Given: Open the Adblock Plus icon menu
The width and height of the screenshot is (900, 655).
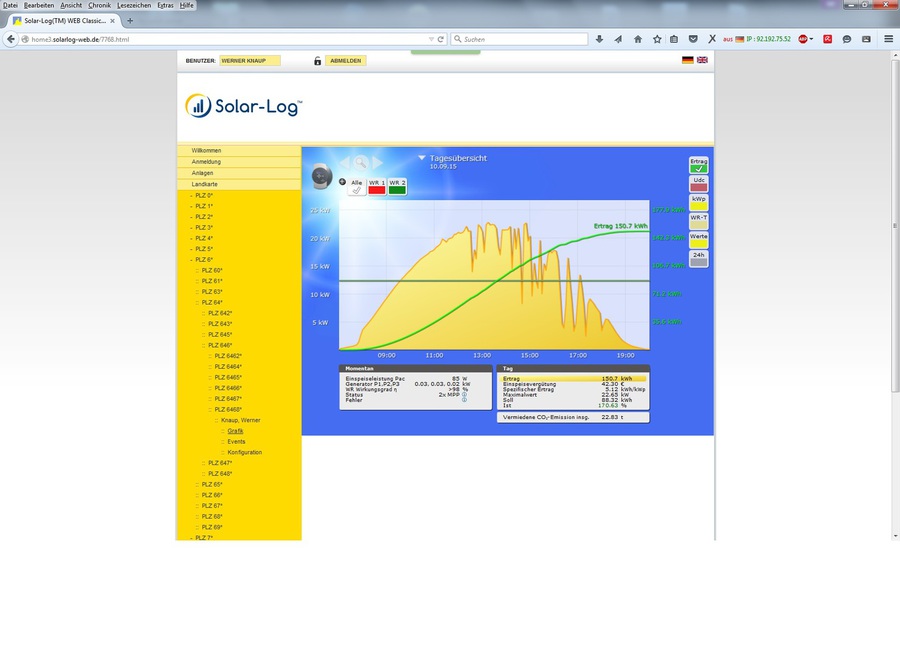Looking at the screenshot, I should 803,39.
